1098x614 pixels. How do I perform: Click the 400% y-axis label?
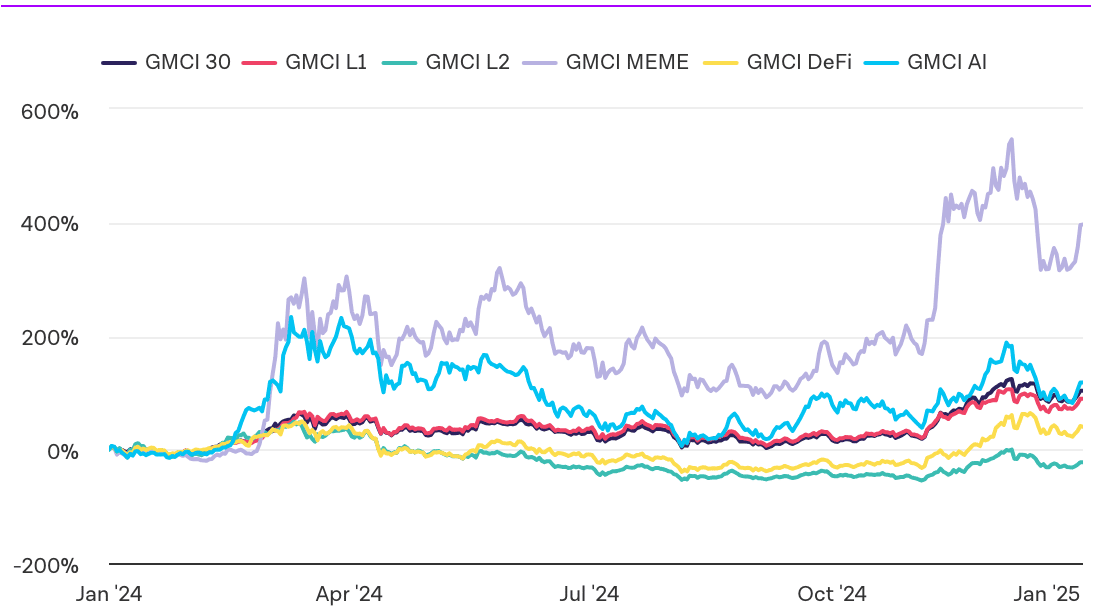coord(50,225)
